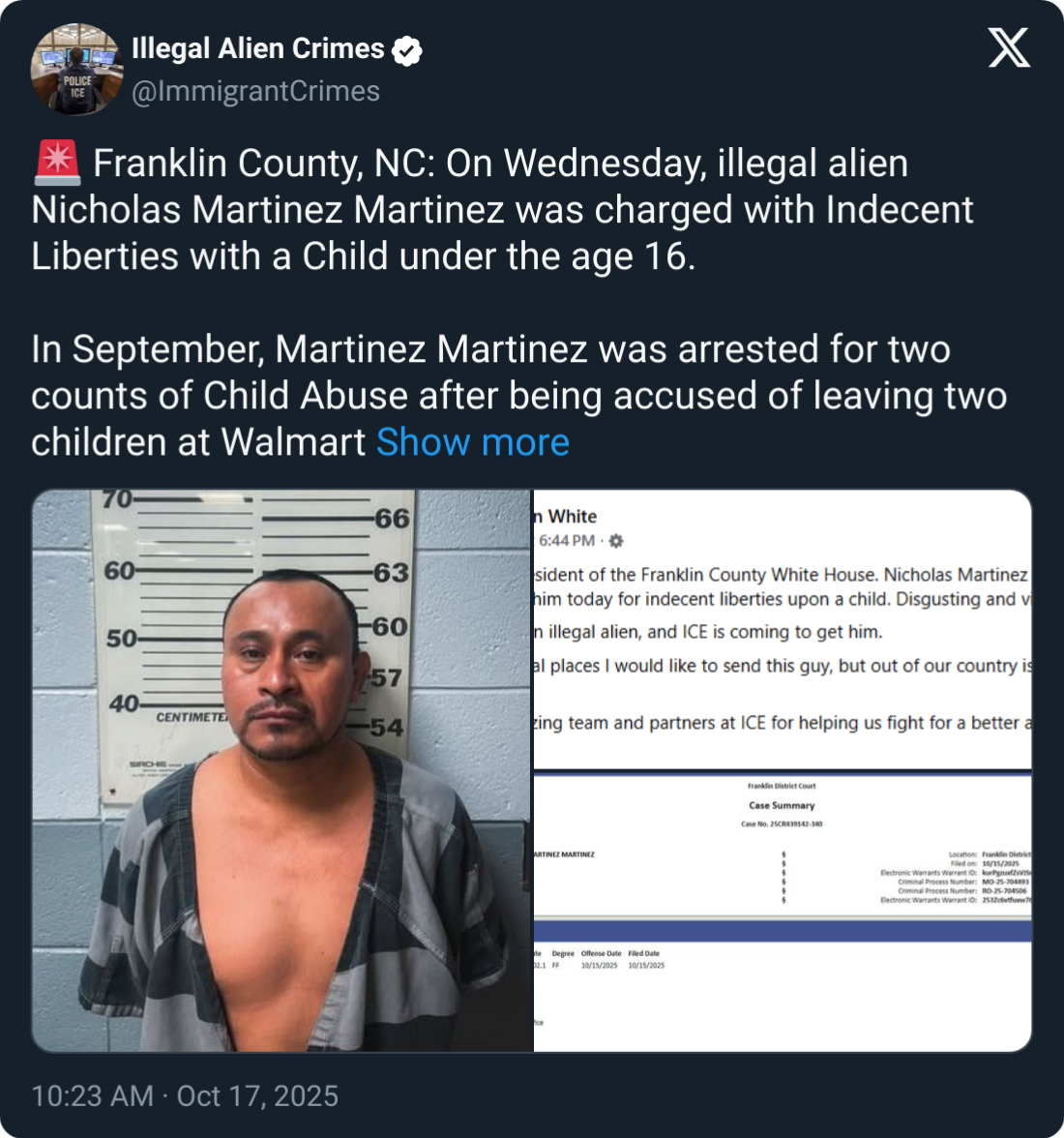Click the gear icon beside 6:44 PM
The height and width of the screenshot is (1138, 1064).
(x=616, y=541)
